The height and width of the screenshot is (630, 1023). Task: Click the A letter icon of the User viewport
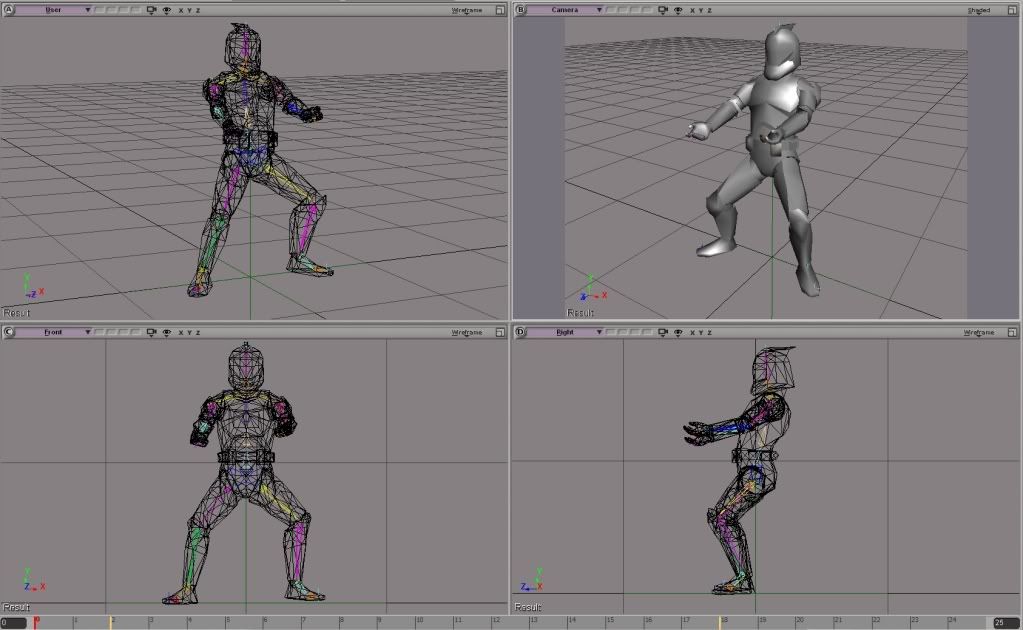point(8,10)
